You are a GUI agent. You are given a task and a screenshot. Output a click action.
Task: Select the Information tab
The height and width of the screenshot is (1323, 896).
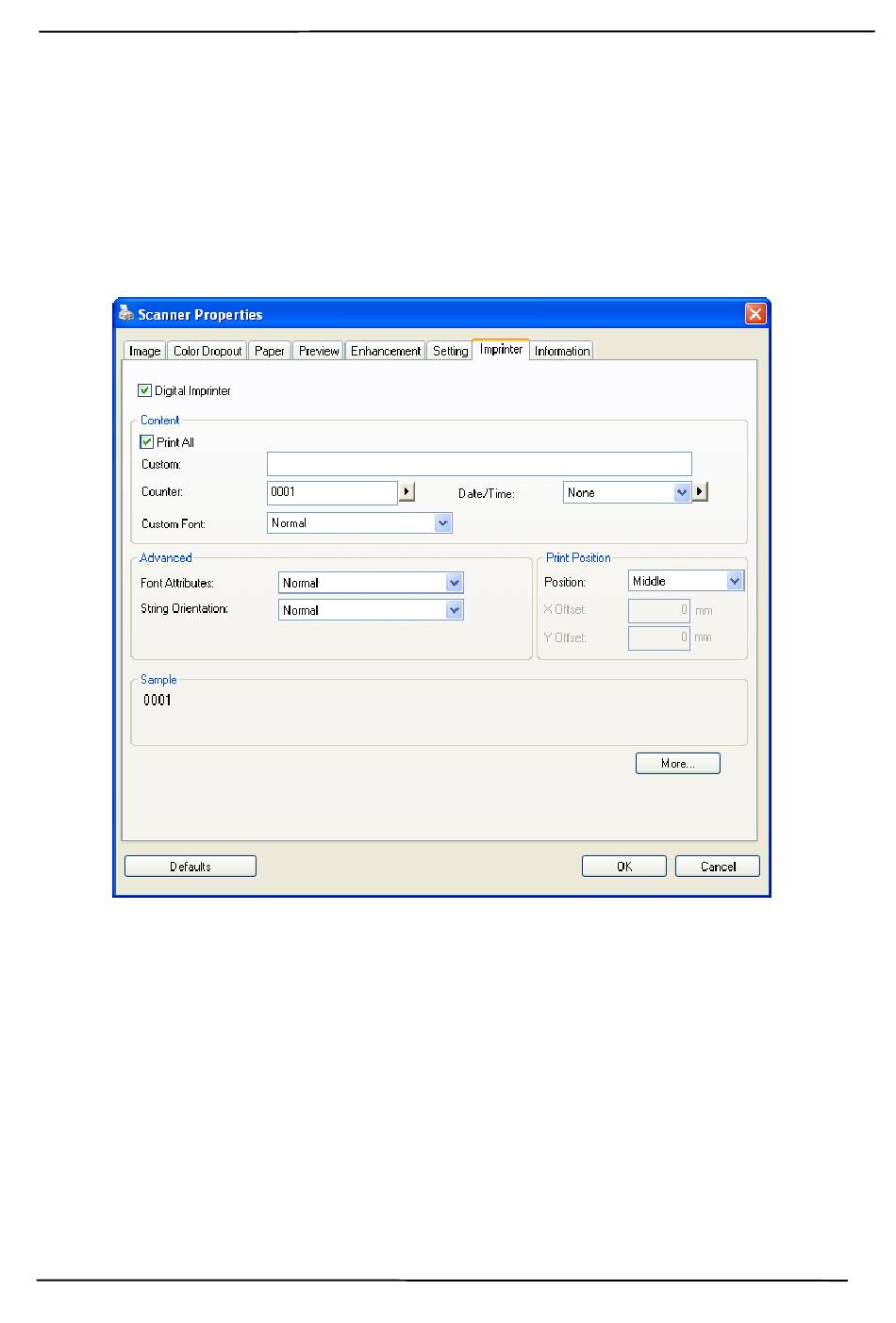click(x=562, y=351)
